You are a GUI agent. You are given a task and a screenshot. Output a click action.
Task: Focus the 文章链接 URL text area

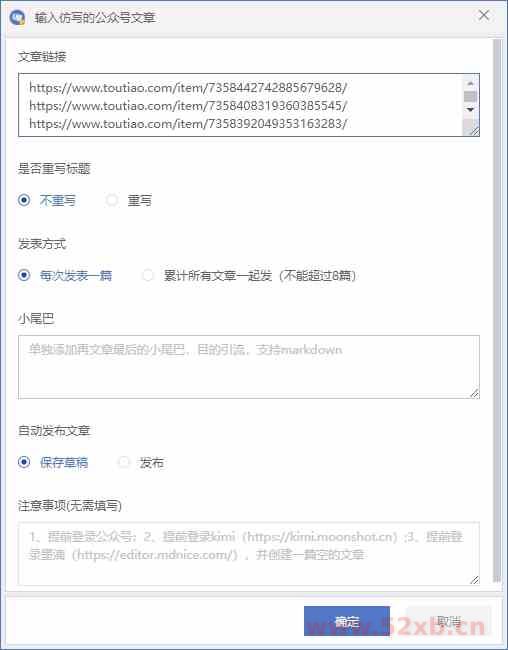241,105
